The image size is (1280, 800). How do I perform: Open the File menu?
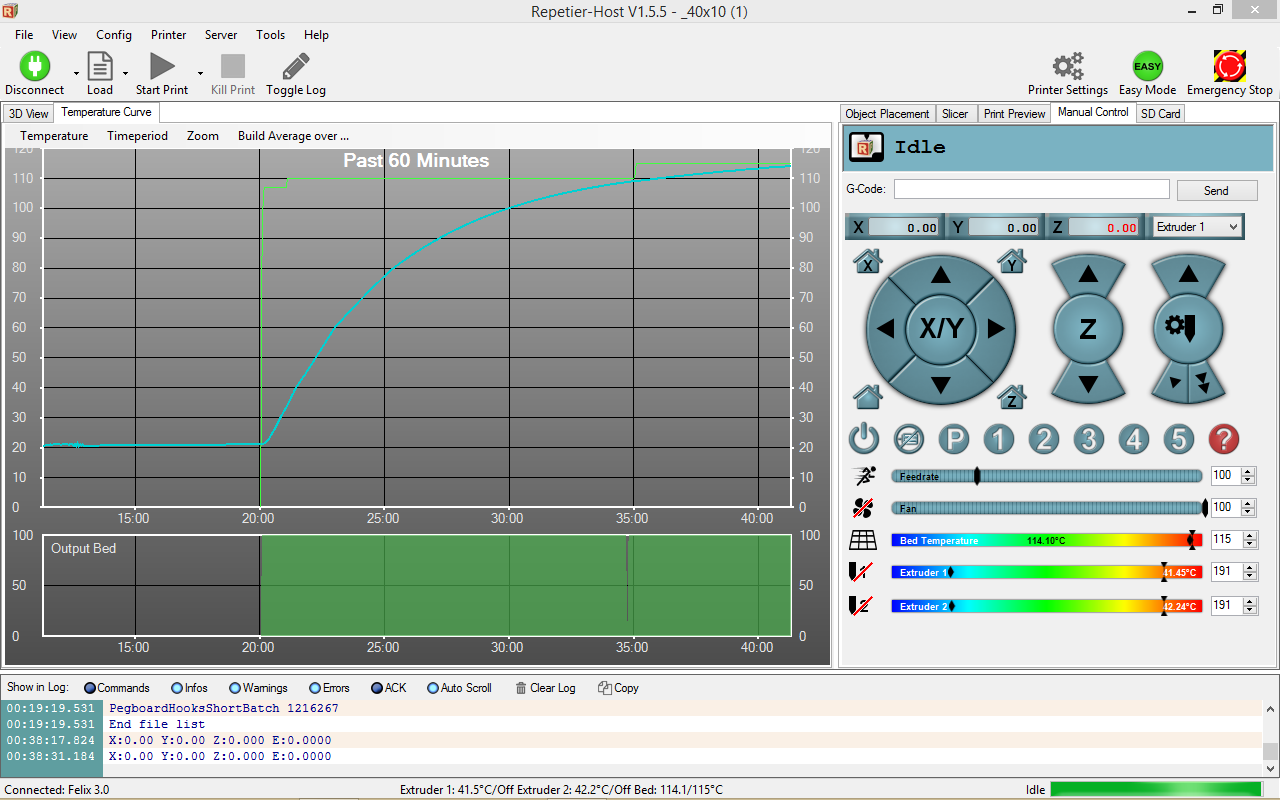24,35
